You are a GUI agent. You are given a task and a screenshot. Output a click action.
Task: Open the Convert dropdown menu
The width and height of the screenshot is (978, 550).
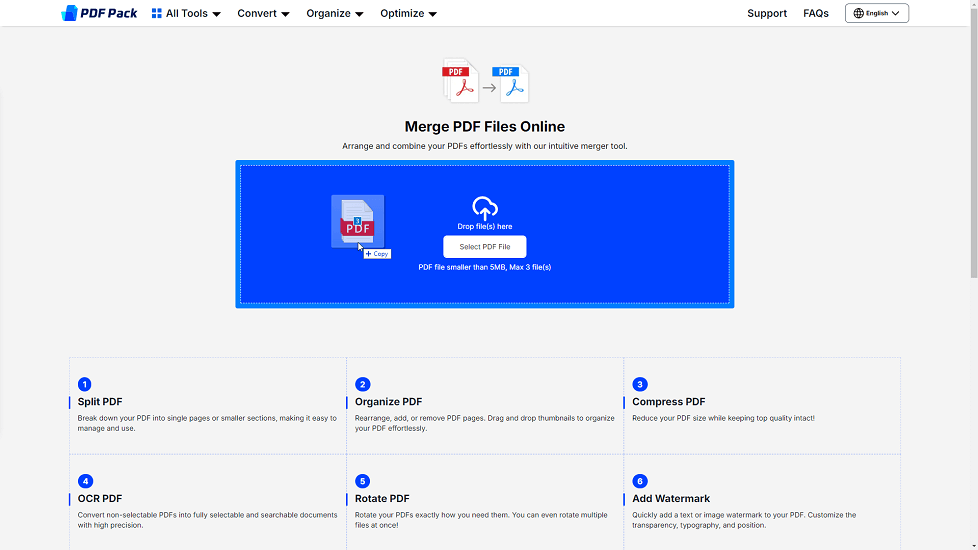point(263,14)
